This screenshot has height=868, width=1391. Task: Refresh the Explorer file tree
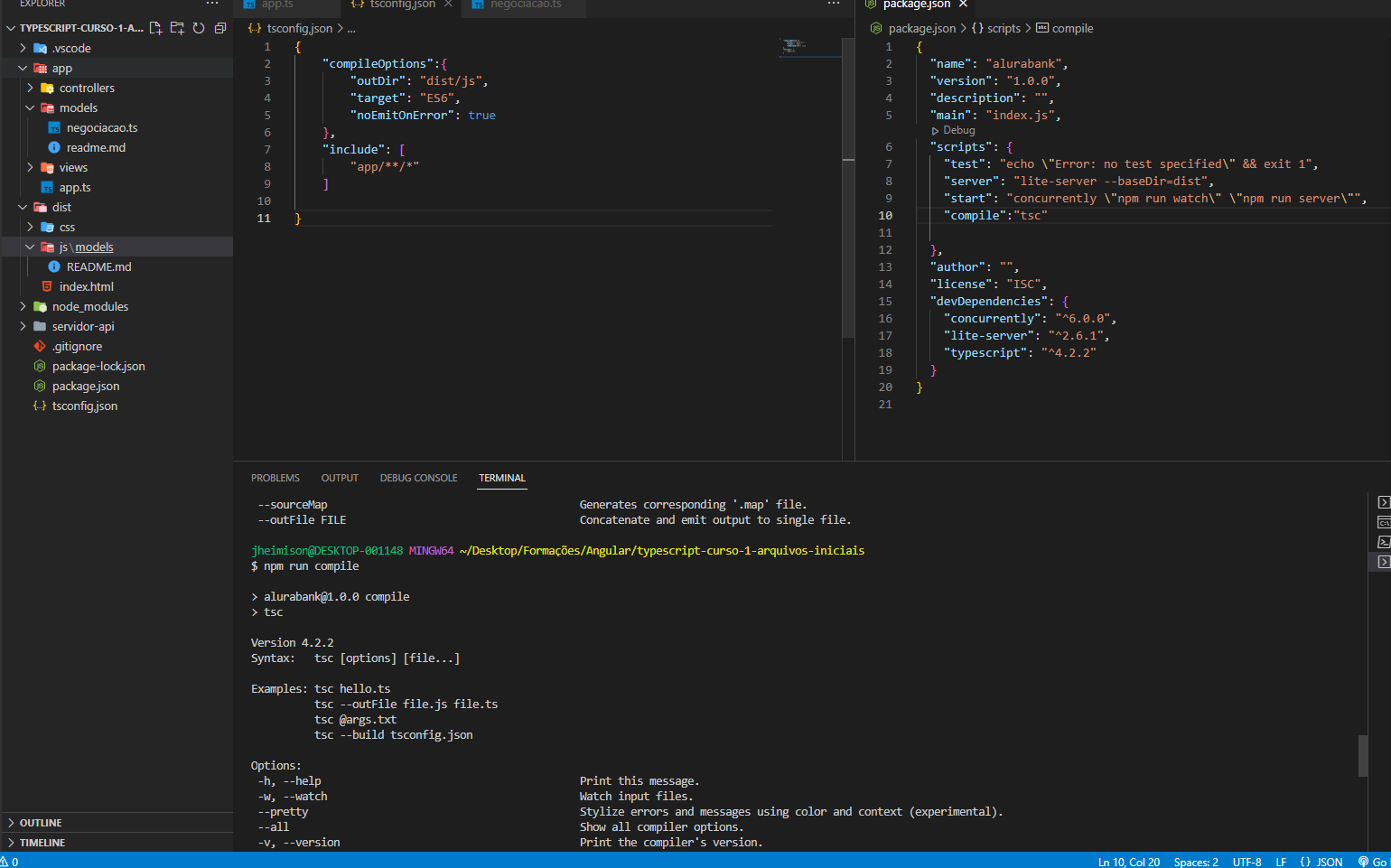(x=199, y=28)
